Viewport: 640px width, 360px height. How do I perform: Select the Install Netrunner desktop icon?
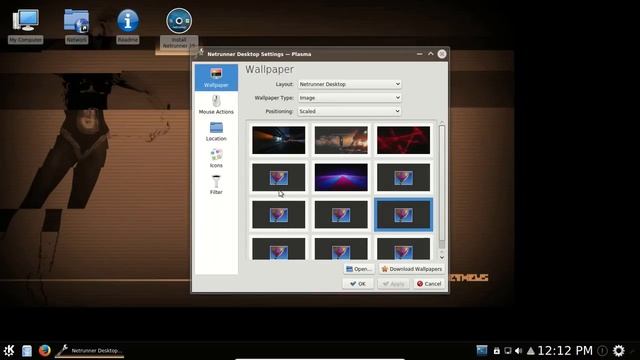point(179,28)
